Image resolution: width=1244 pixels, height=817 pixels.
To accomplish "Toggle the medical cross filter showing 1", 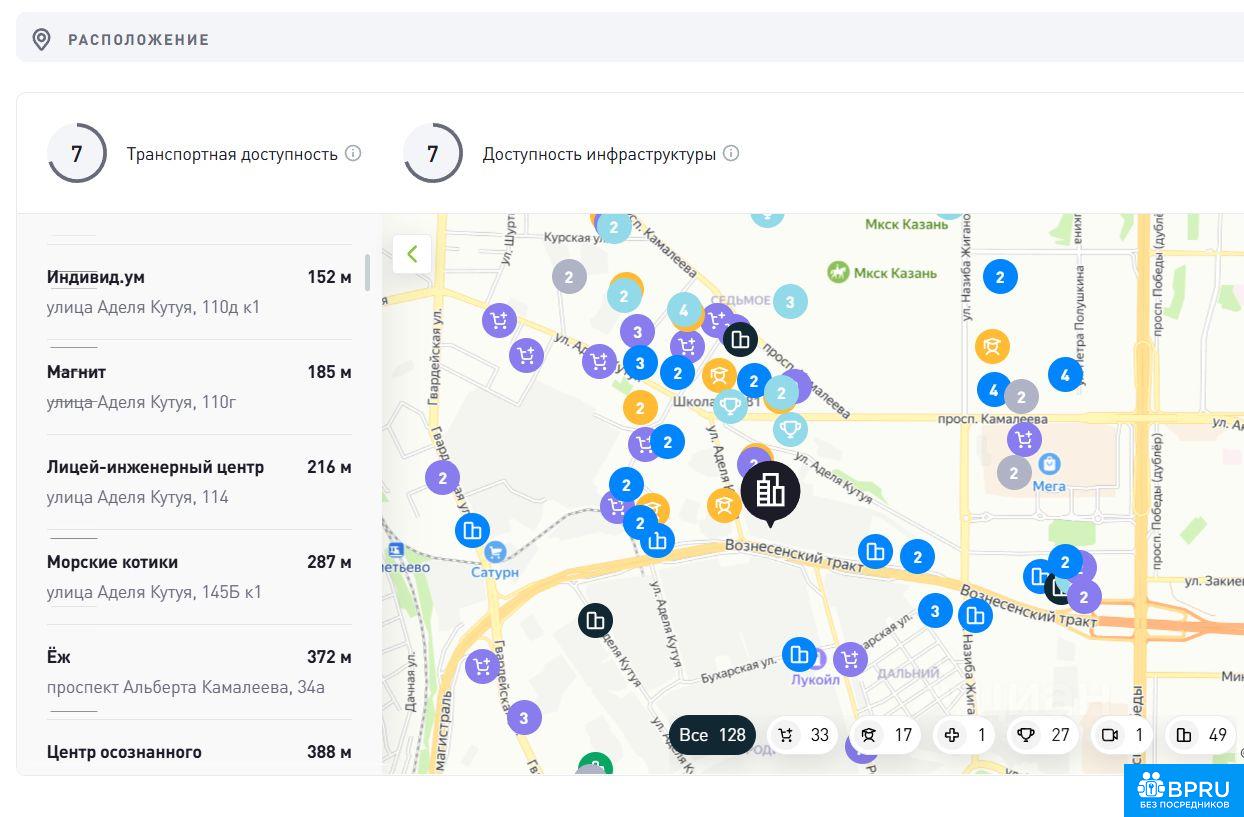I will pyautogui.click(x=965, y=735).
